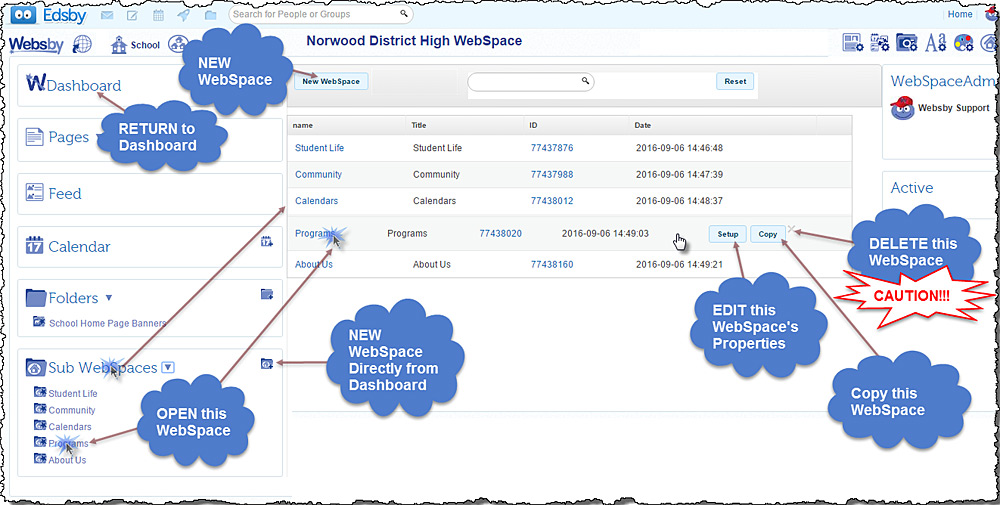
Task: Click the School Home Page Banners folder icon
Action: coord(40,322)
